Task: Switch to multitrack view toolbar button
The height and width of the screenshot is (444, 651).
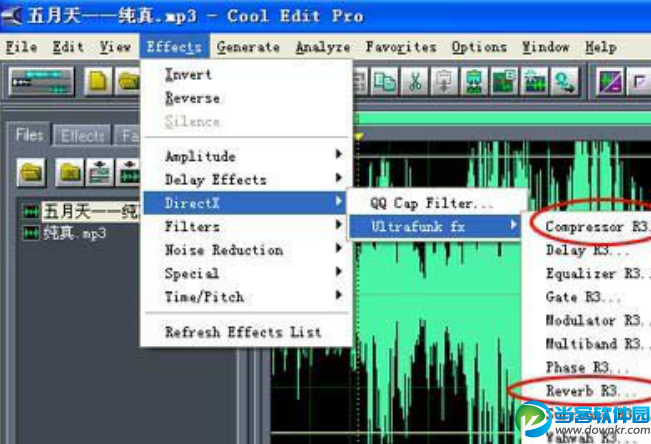Action: (x=41, y=81)
